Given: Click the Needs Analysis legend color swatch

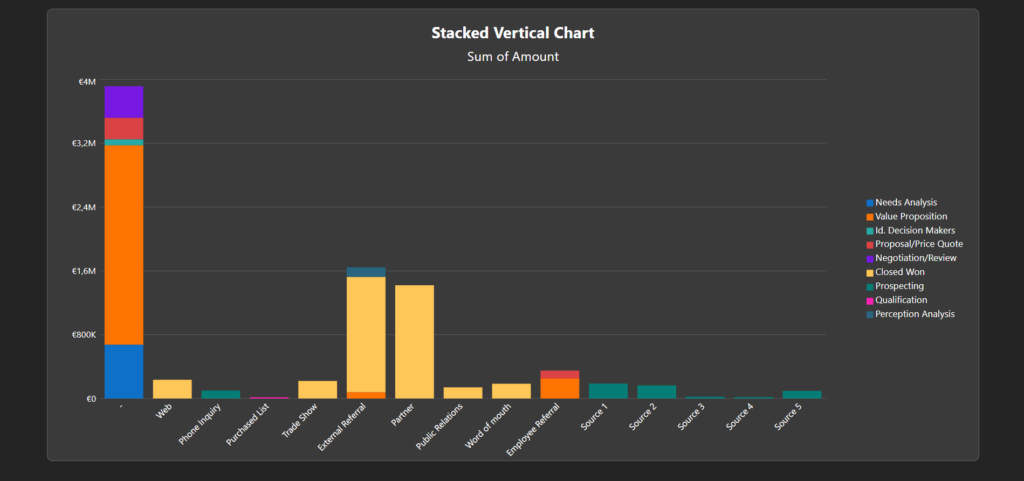Looking at the screenshot, I should coord(870,203).
